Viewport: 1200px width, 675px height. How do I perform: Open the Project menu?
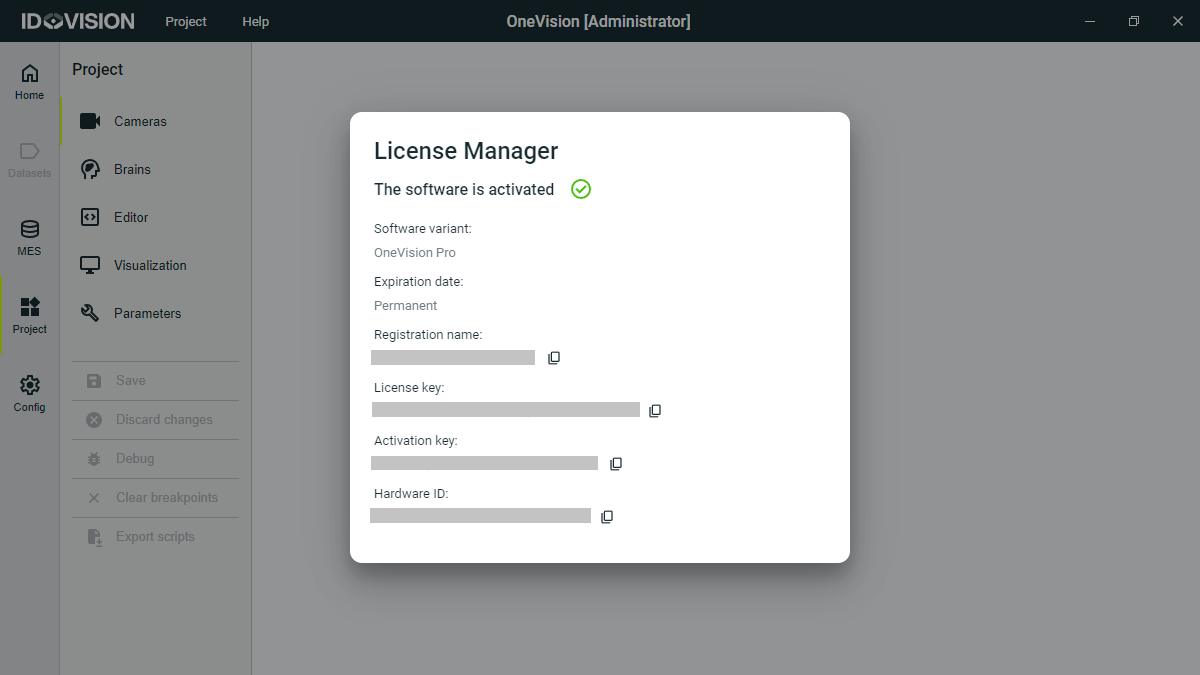[x=185, y=21]
